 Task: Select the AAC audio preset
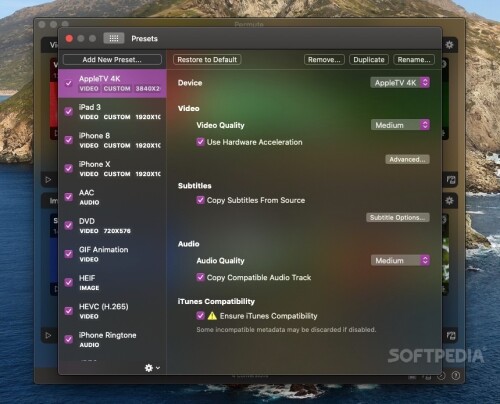tap(112, 197)
